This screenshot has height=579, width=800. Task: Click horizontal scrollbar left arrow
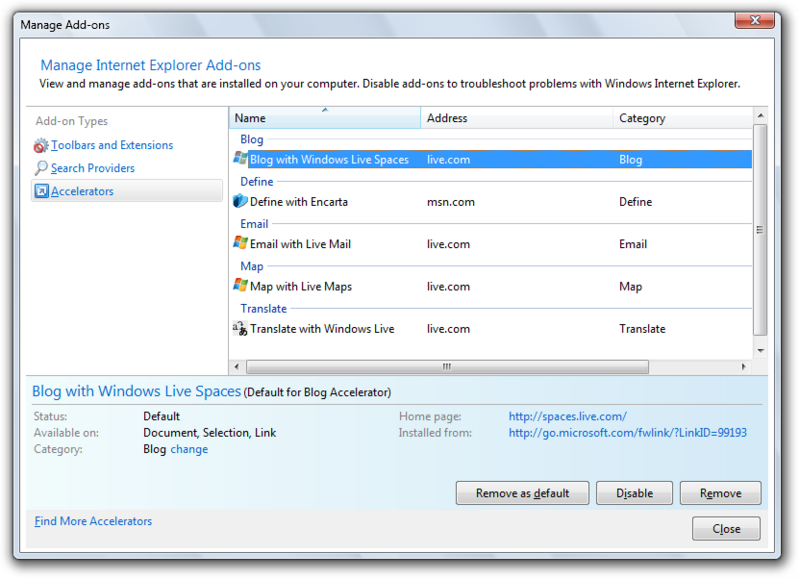(x=236, y=366)
